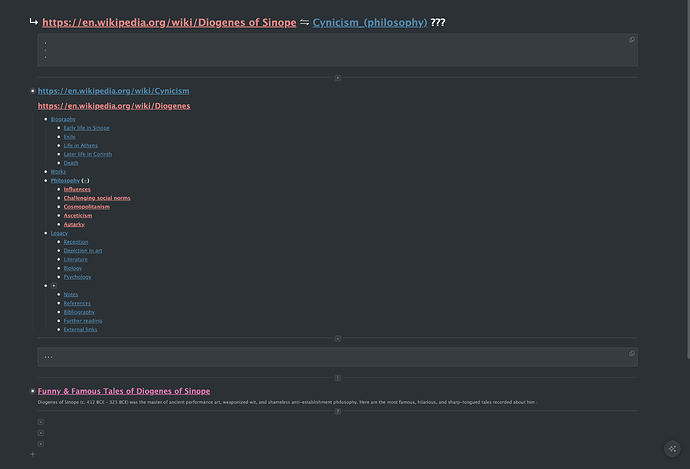This screenshot has width=690, height=469.
Task: Open the Exile link
Action: click(69, 137)
